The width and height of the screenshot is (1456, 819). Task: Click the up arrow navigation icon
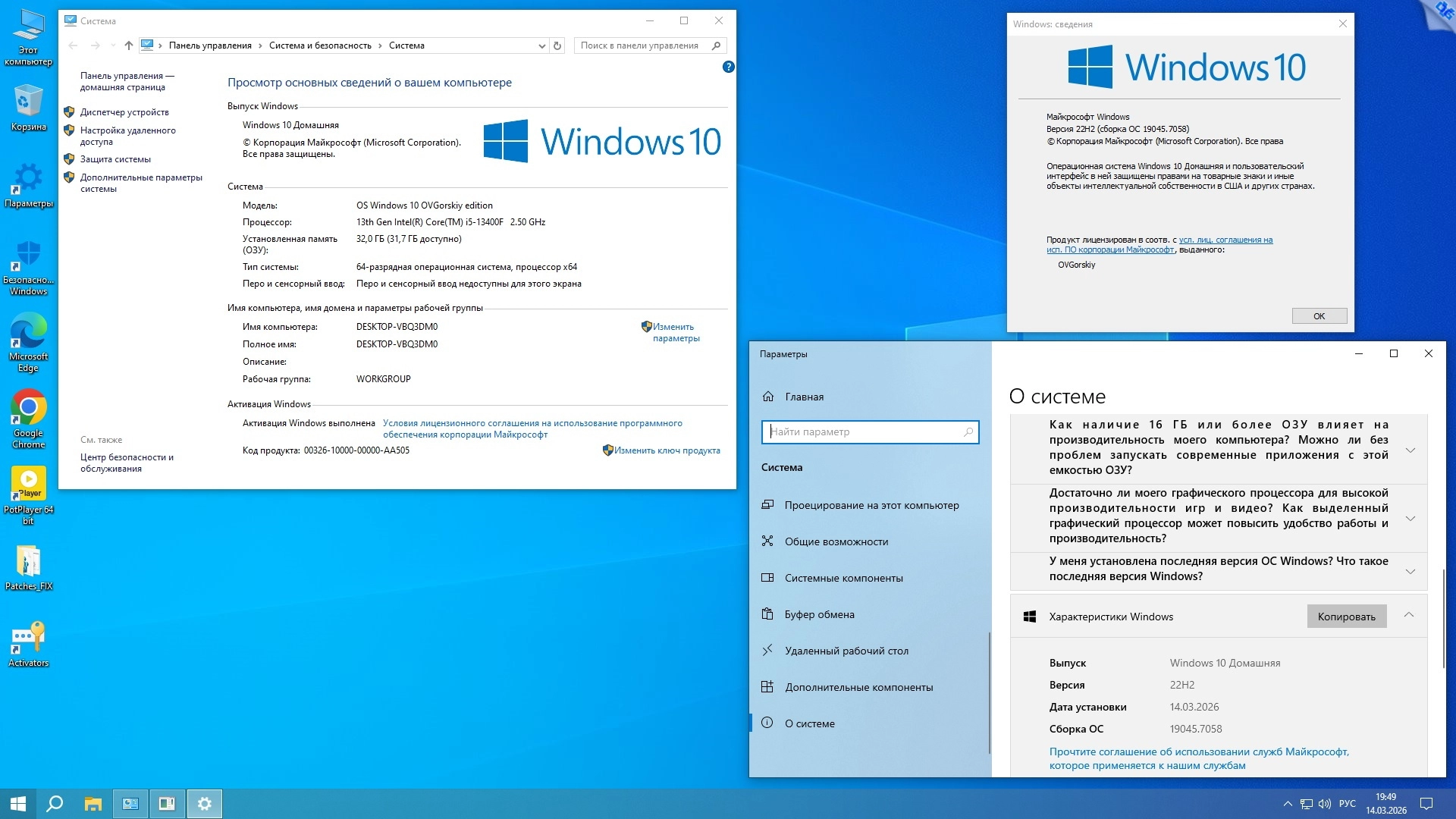coord(129,45)
